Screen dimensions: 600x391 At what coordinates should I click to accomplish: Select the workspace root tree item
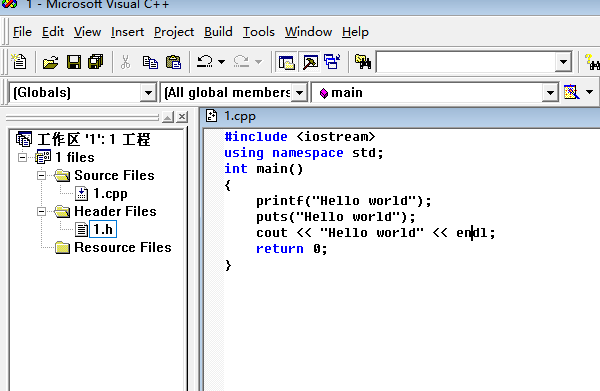click(x=94, y=139)
